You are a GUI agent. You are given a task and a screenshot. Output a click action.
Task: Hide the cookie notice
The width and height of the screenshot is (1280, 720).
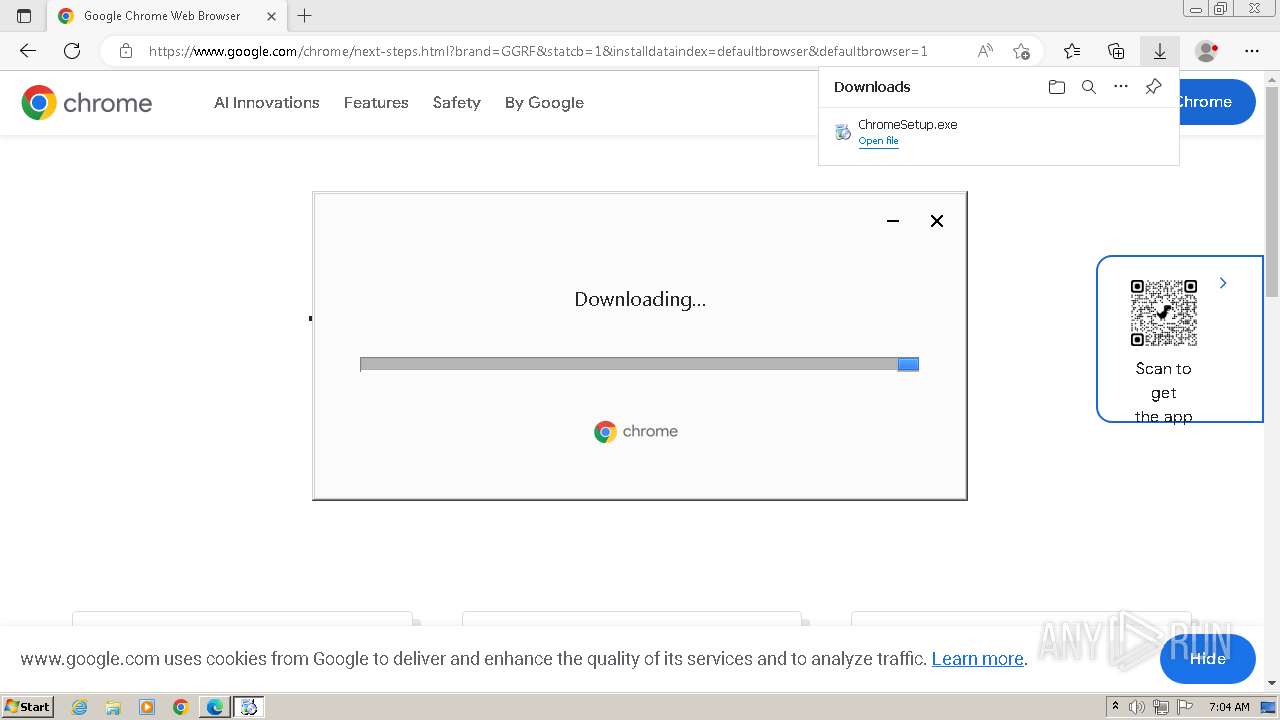(1208, 659)
